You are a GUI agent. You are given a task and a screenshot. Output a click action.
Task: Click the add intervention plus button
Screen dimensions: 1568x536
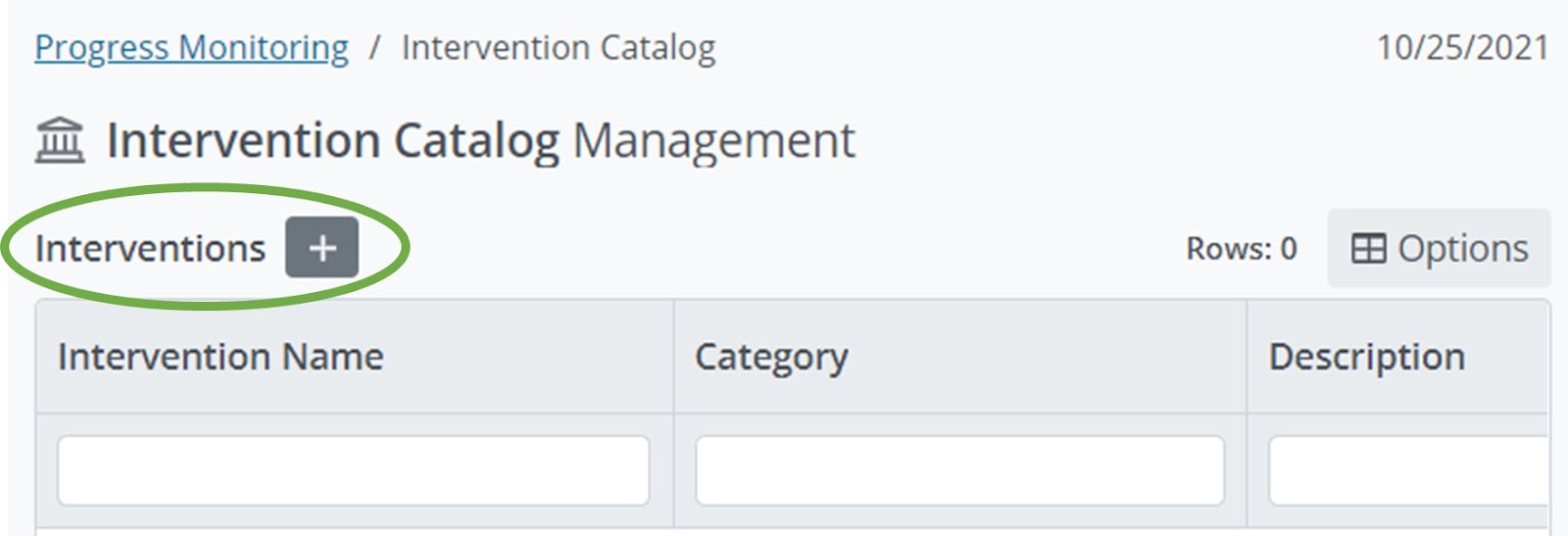coord(321,248)
